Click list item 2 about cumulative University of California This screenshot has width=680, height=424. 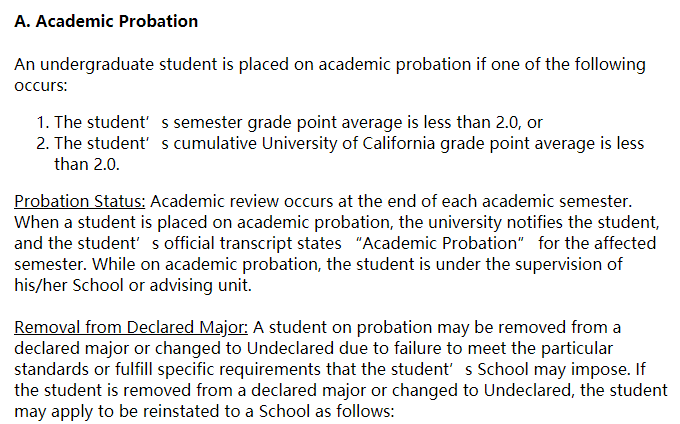(340, 153)
